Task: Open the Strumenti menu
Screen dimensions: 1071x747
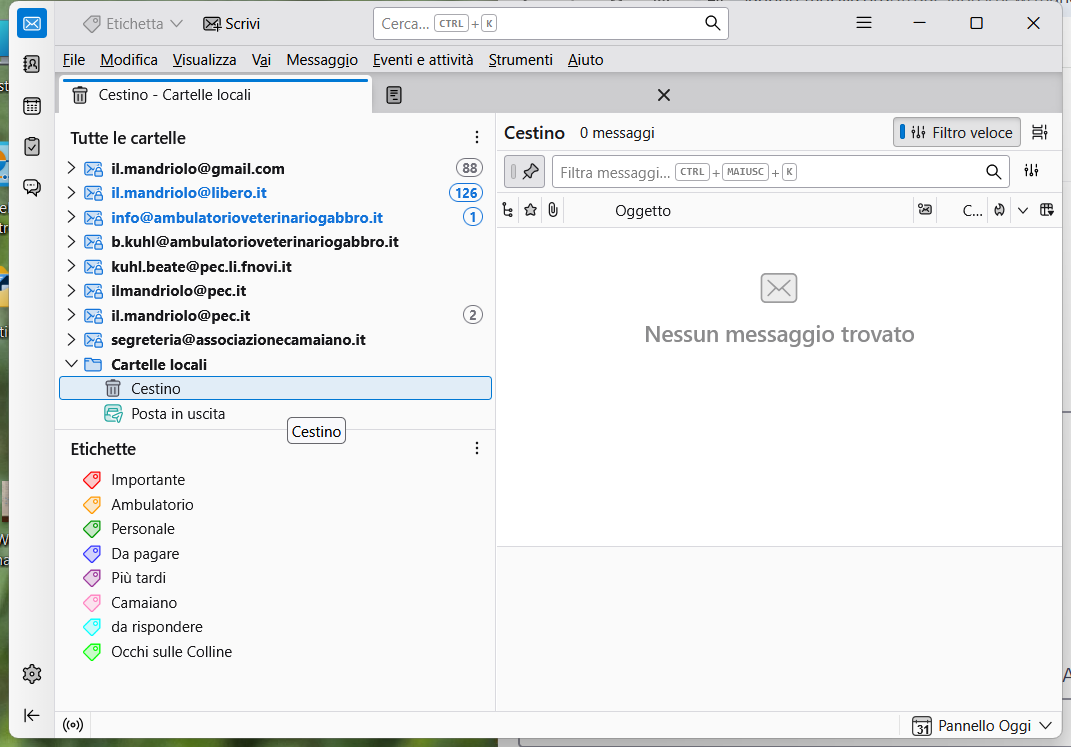Action: click(520, 60)
